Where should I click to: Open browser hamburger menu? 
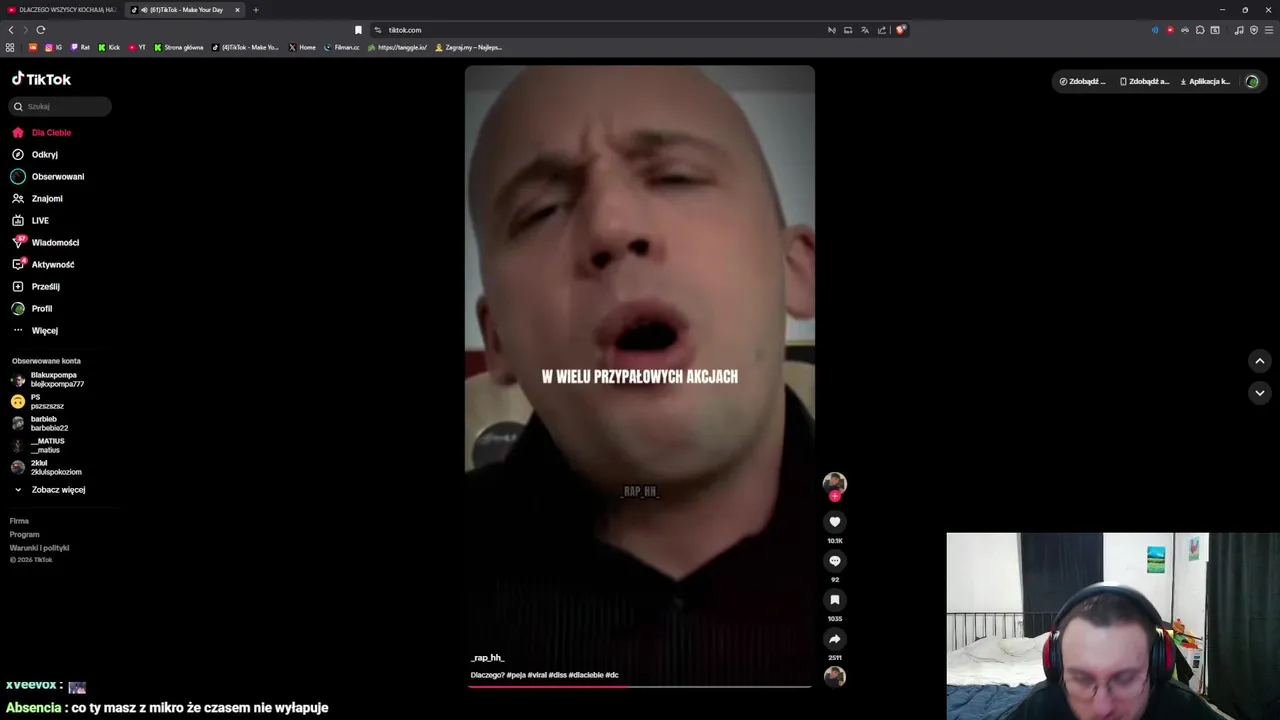tap(1269, 30)
